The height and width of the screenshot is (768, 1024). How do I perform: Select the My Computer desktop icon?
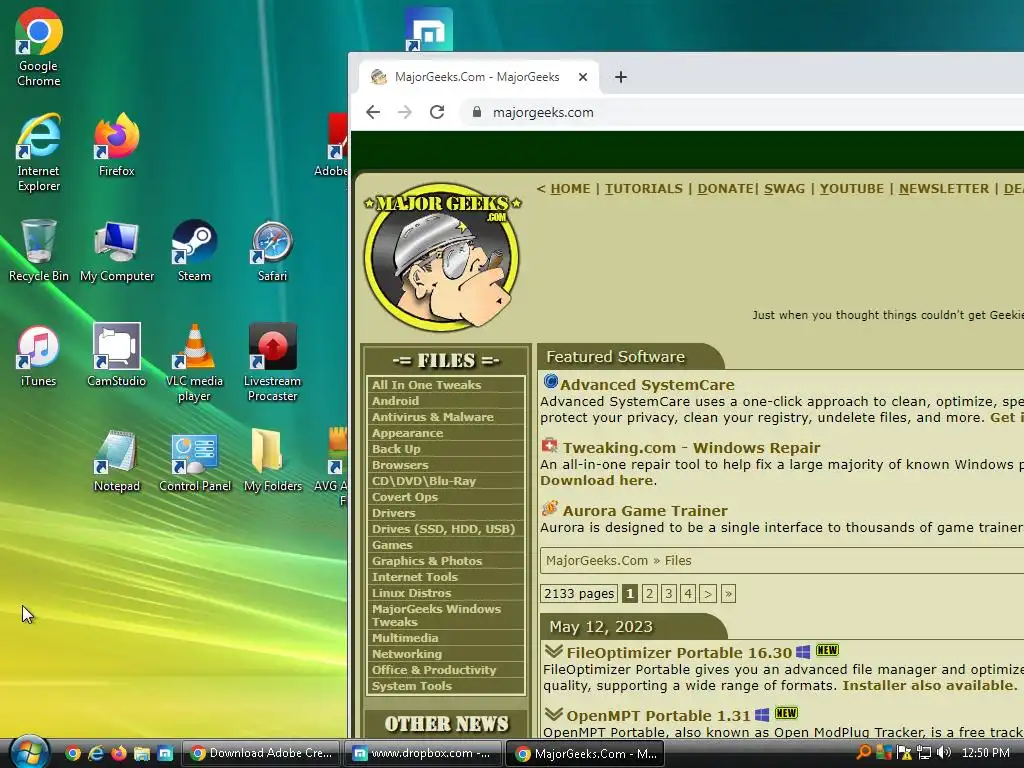[x=117, y=250]
